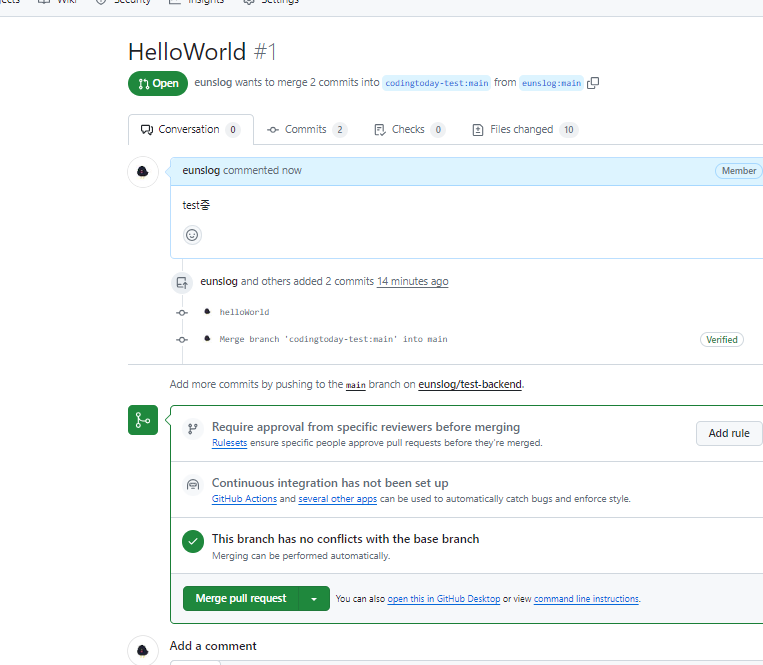Copy the eunslog:main branch name icon
Image resolution: width=763 pixels, height=665 pixels.
click(x=593, y=83)
